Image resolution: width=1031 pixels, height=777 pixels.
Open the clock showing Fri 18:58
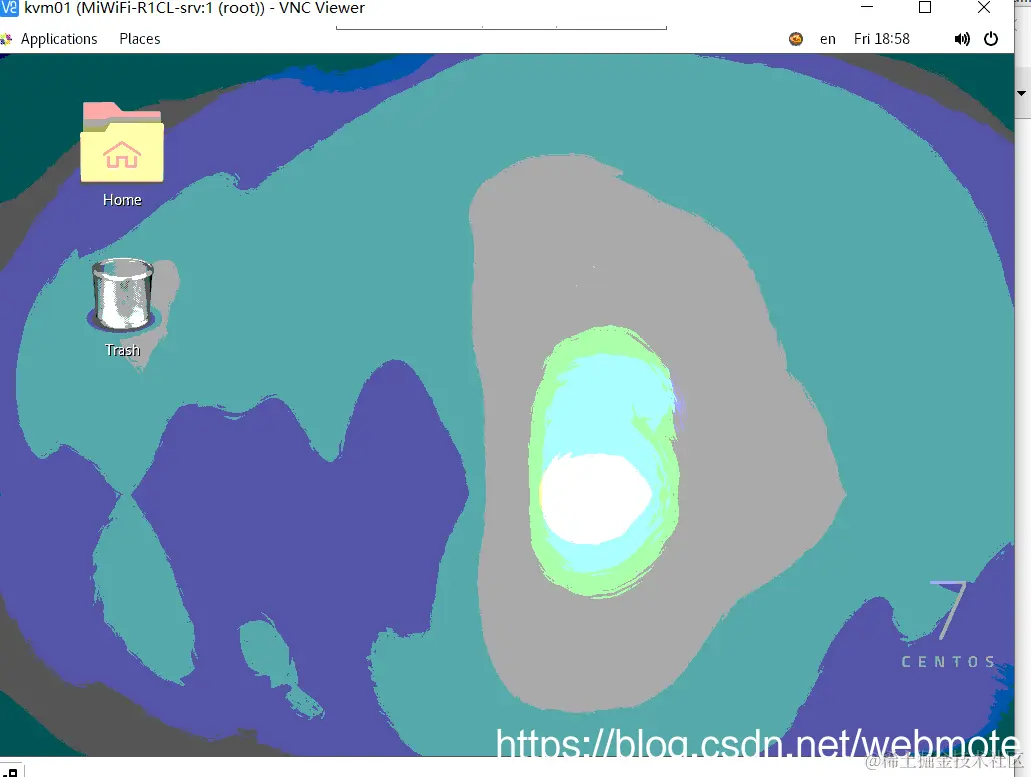click(x=882, y=39)
